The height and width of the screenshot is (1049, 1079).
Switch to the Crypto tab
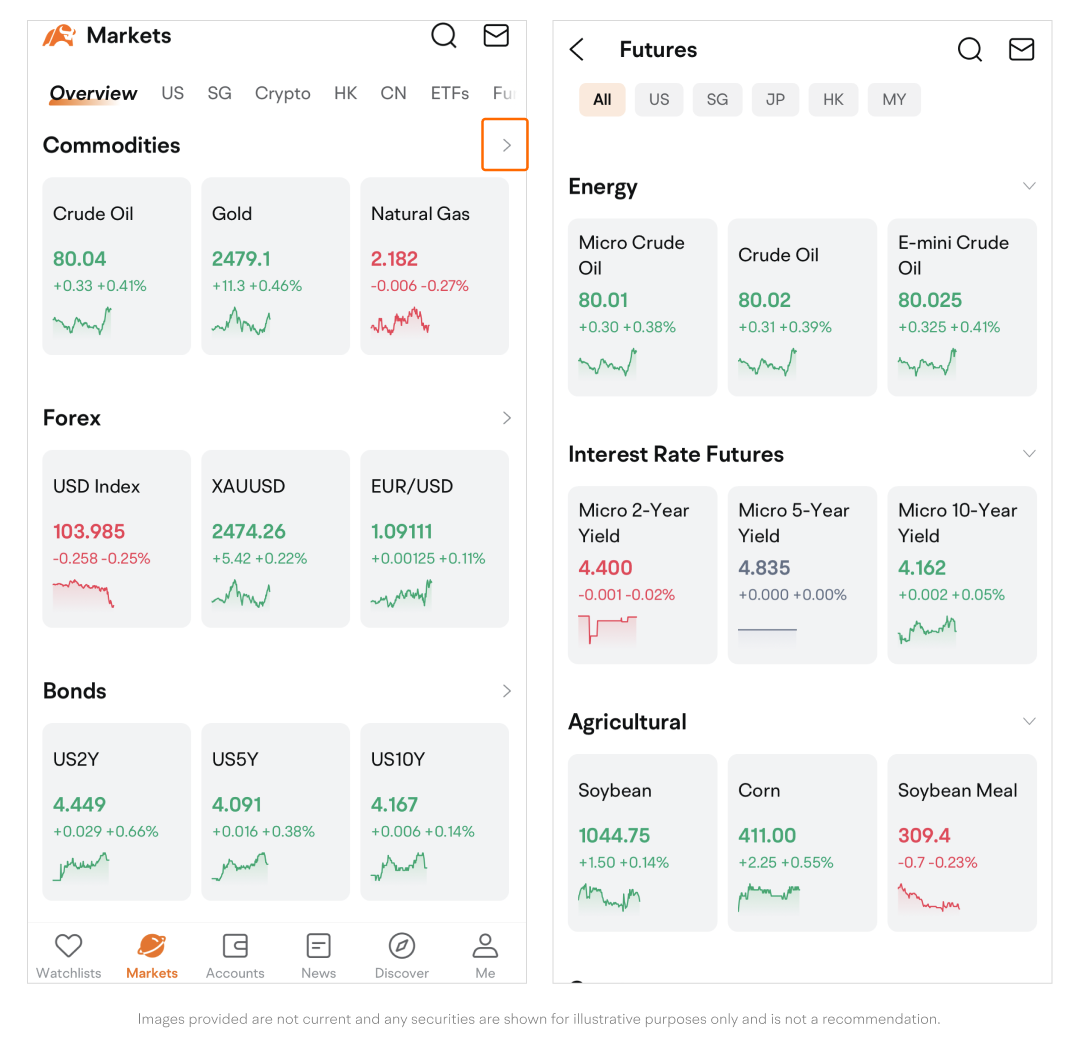[x=283, y=93]
